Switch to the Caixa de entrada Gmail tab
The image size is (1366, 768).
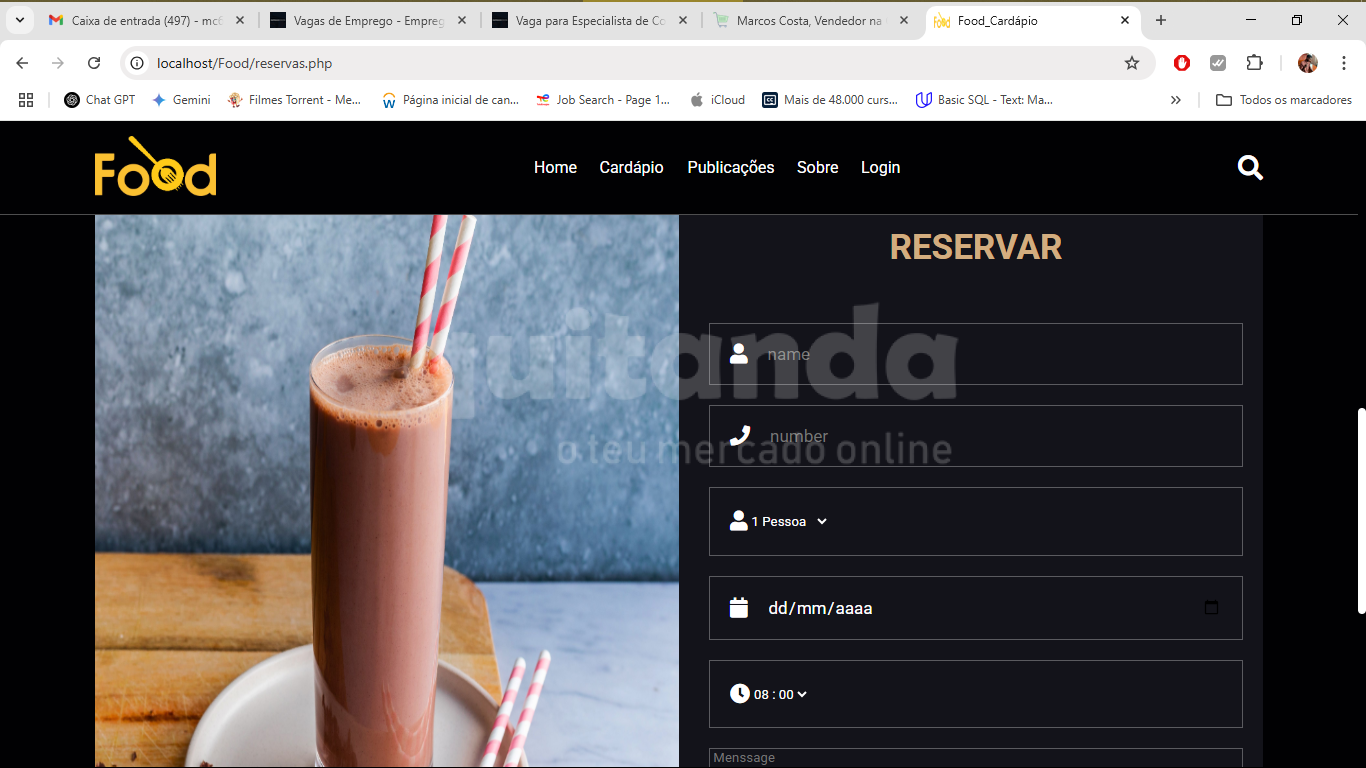(x=146, y=20)
